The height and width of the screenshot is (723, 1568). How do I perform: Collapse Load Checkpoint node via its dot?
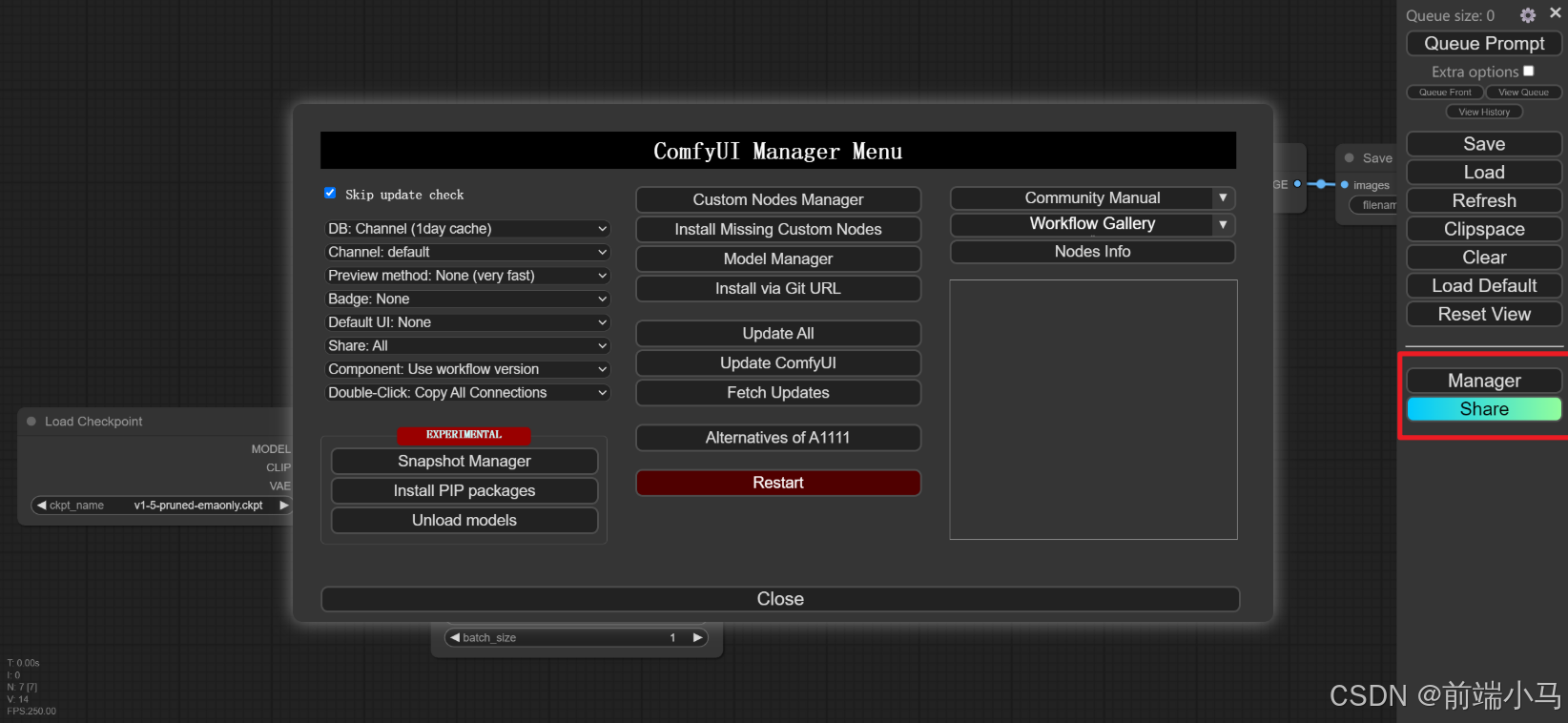[31, 422]
